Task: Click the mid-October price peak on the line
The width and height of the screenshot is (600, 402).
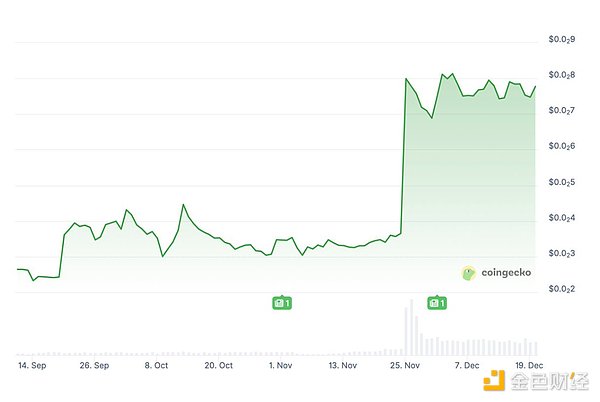Action: [x=183, y=205]
